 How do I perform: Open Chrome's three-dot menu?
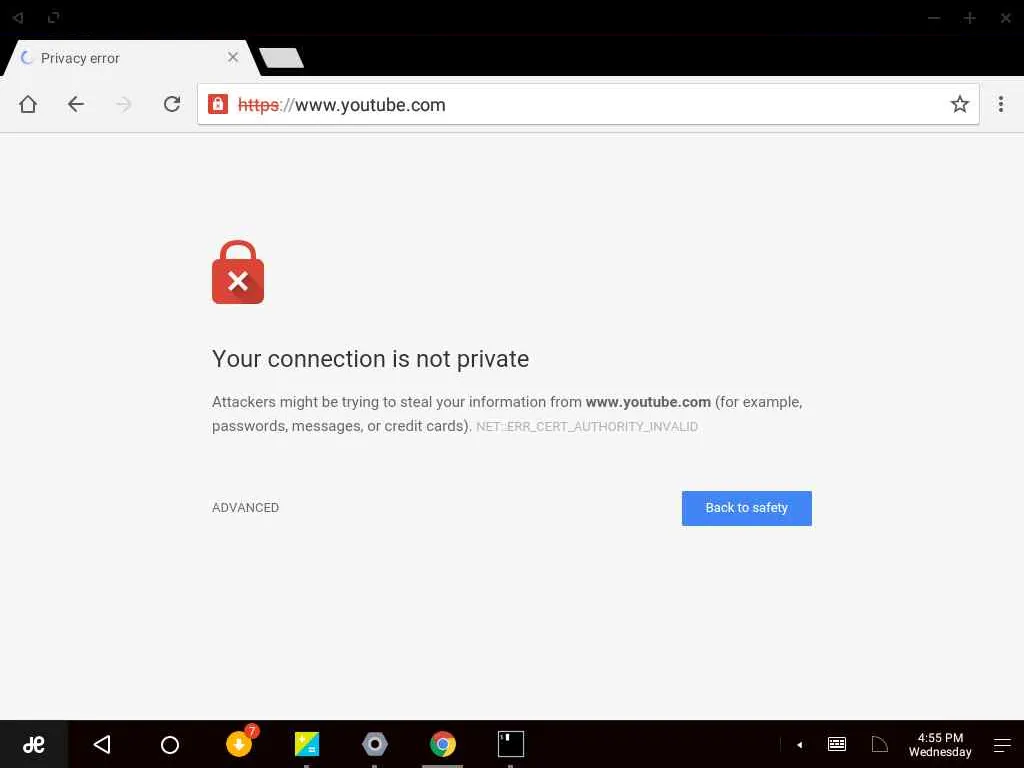[1001, 104]
